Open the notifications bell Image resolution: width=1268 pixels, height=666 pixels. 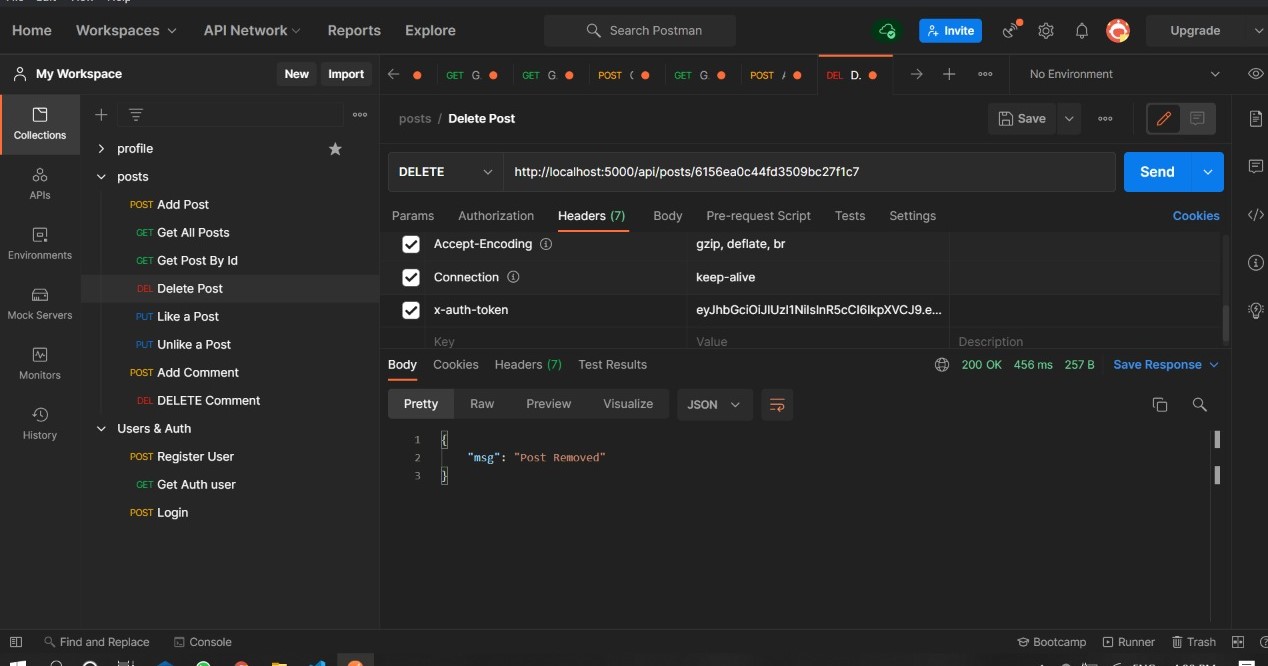tap(1082, 31)
